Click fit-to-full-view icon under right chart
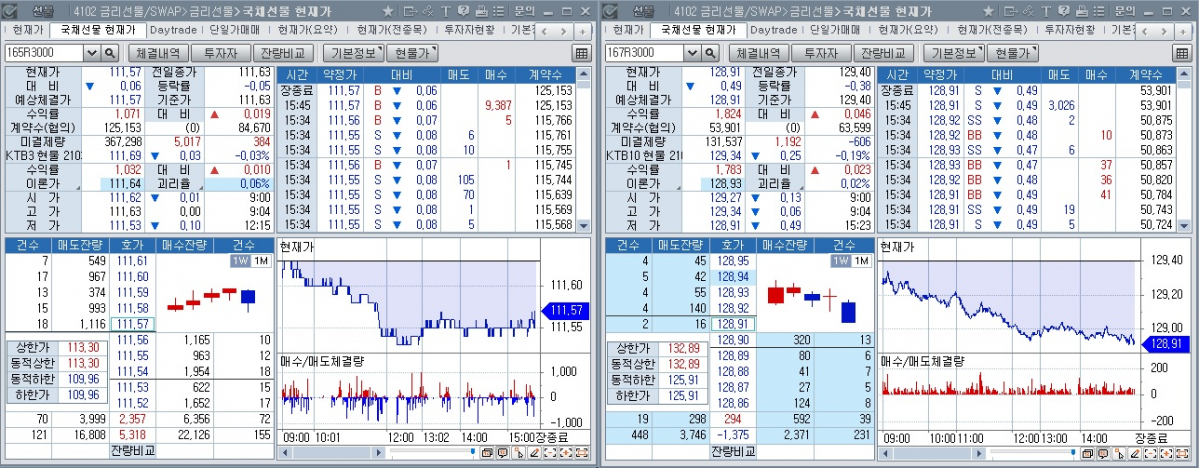The width and height of the screenshot is (1199, 468). [1182, 453]
